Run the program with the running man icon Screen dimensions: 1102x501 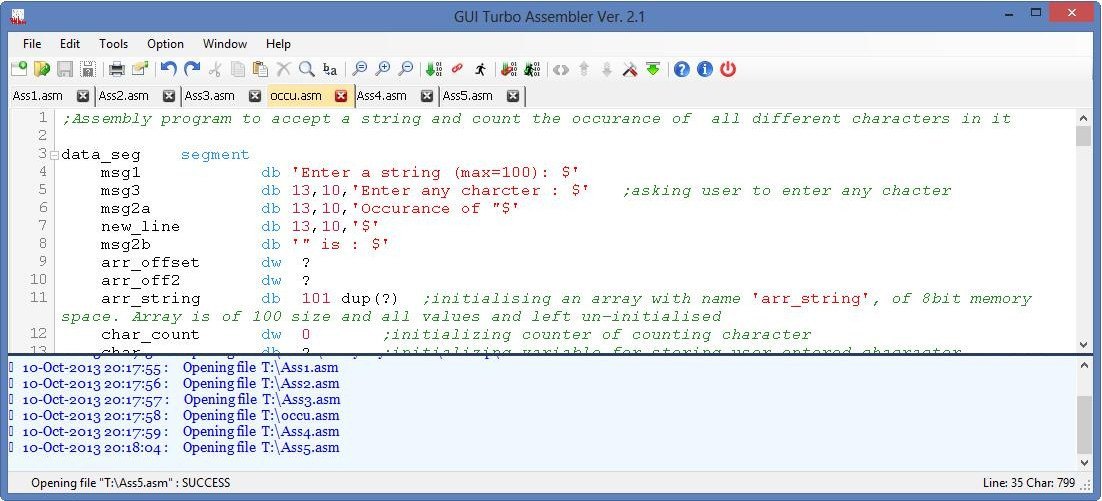[x=480, y=69]
